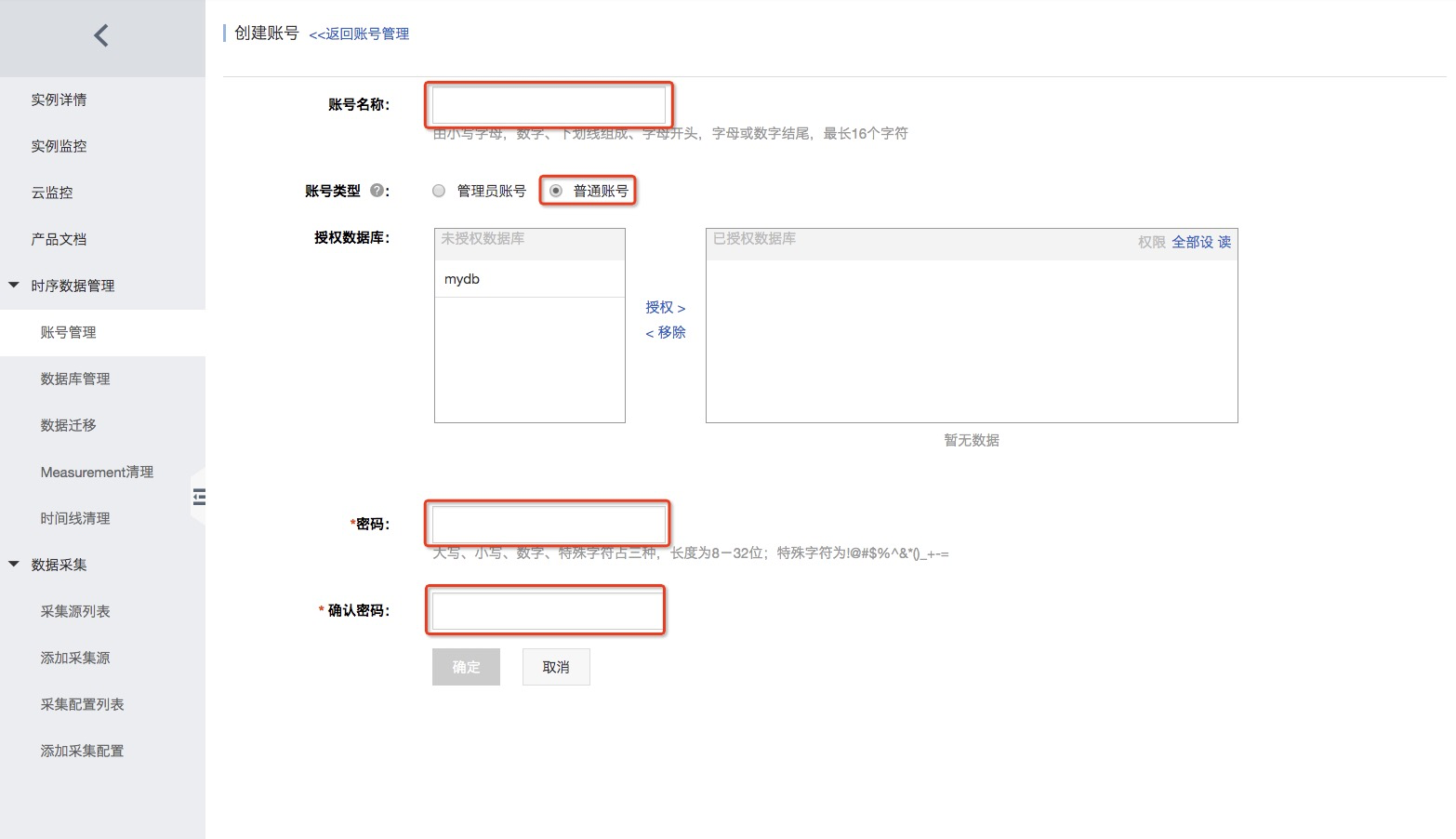Viewport: 1456px width, 839px height.
Task: Select 账号管理 in the sidebar
Action: [x=68, y=332]
